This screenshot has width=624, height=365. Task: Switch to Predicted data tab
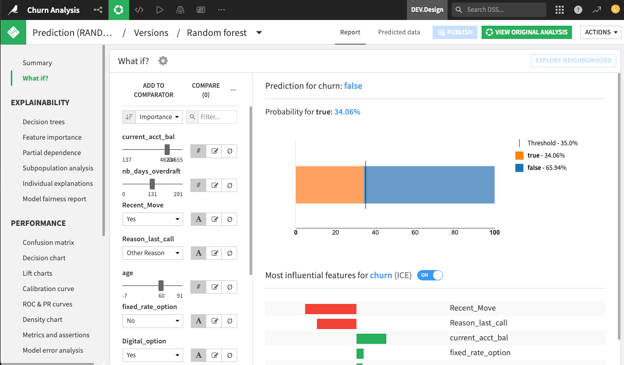click(x=399, y=32)
